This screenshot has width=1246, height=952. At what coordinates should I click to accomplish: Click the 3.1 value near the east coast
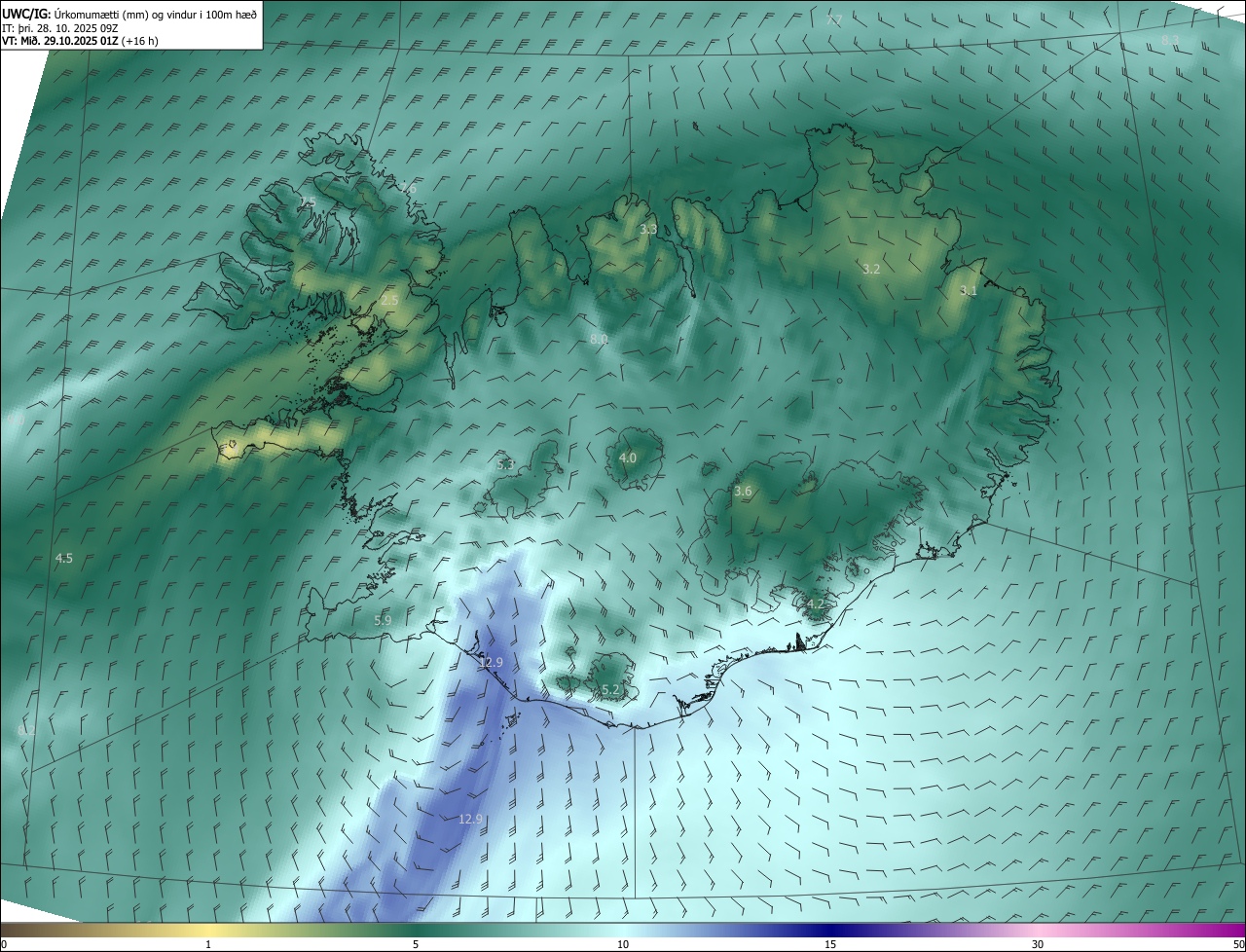click(x=969, y=291)
